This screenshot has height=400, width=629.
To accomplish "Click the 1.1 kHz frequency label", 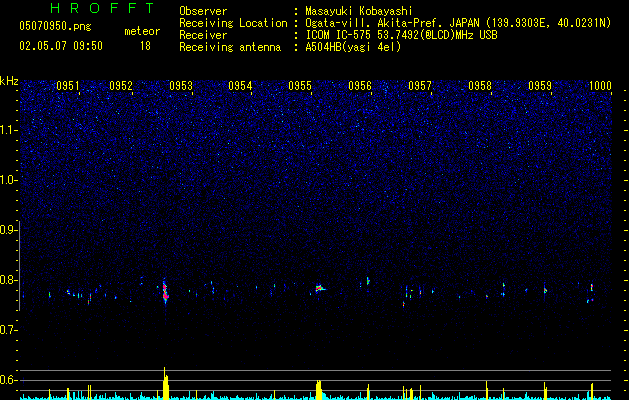I will click(8, 130).
